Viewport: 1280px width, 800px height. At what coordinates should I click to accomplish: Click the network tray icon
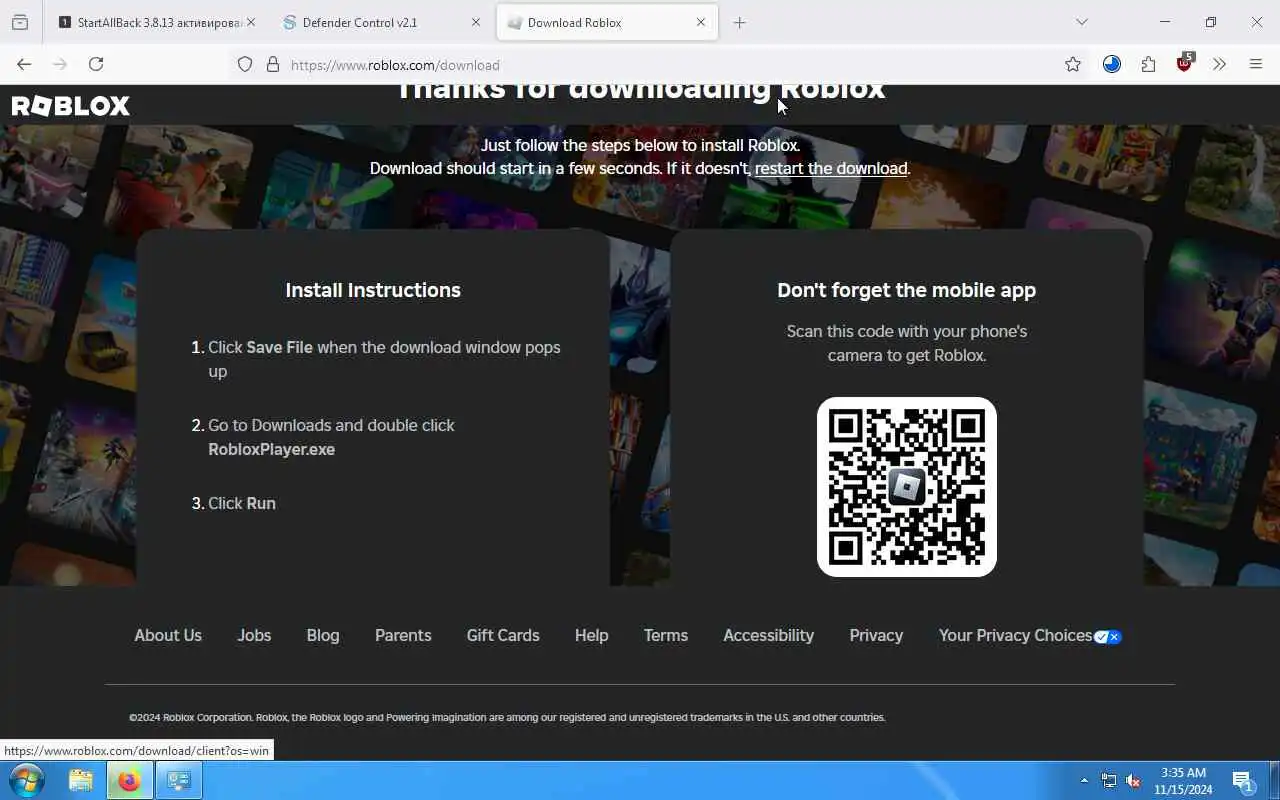(x=1109, y=780)
